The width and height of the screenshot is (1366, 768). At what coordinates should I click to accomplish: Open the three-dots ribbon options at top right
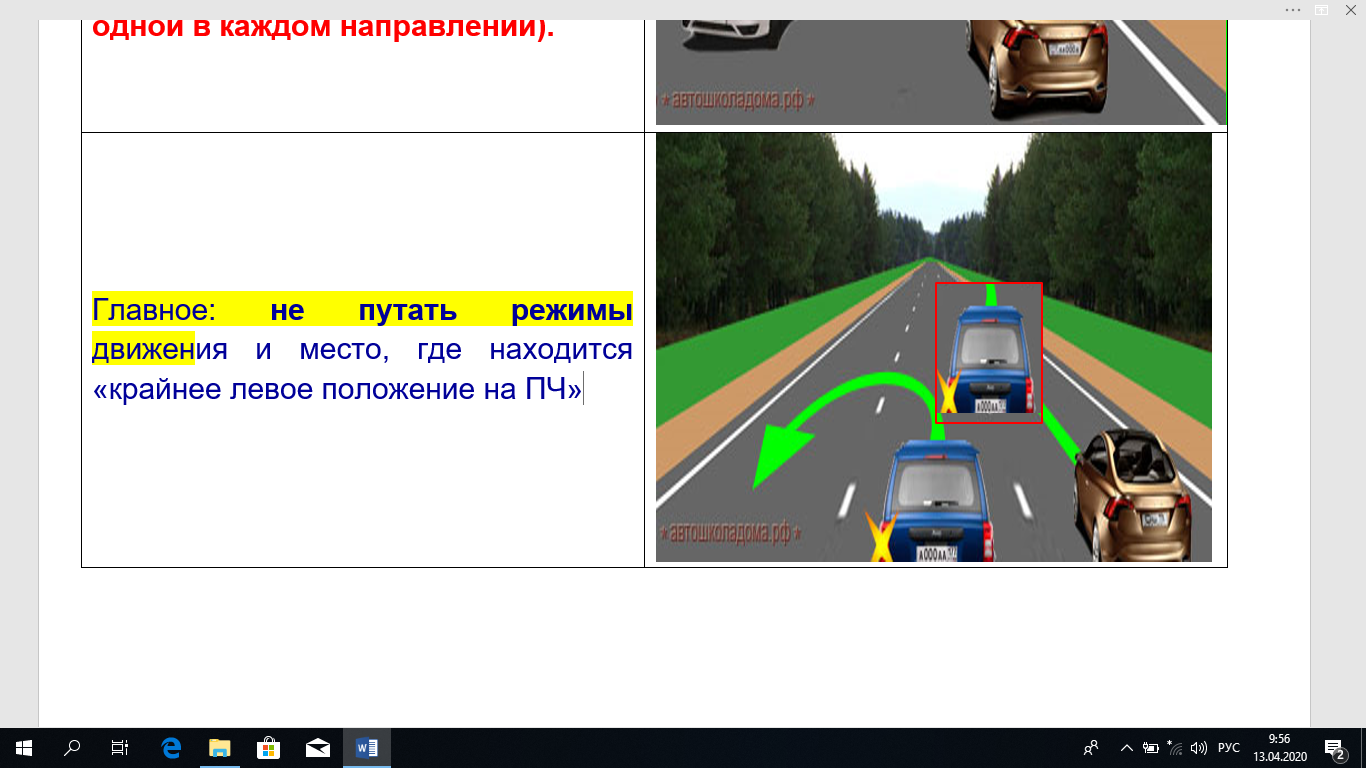1292,8
